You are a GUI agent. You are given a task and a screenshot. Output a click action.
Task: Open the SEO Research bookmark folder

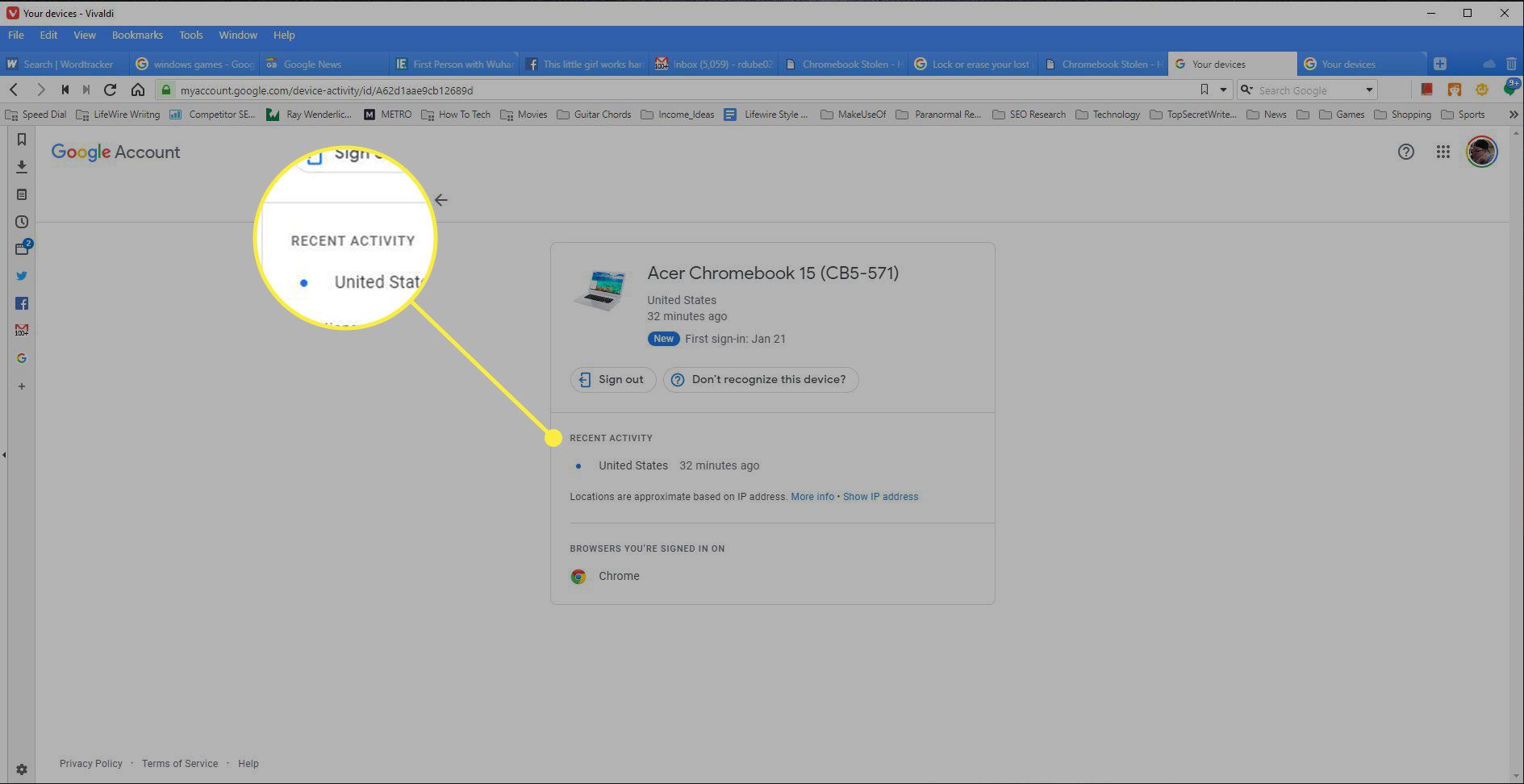pyautogui.click(x=1029, y=115)
